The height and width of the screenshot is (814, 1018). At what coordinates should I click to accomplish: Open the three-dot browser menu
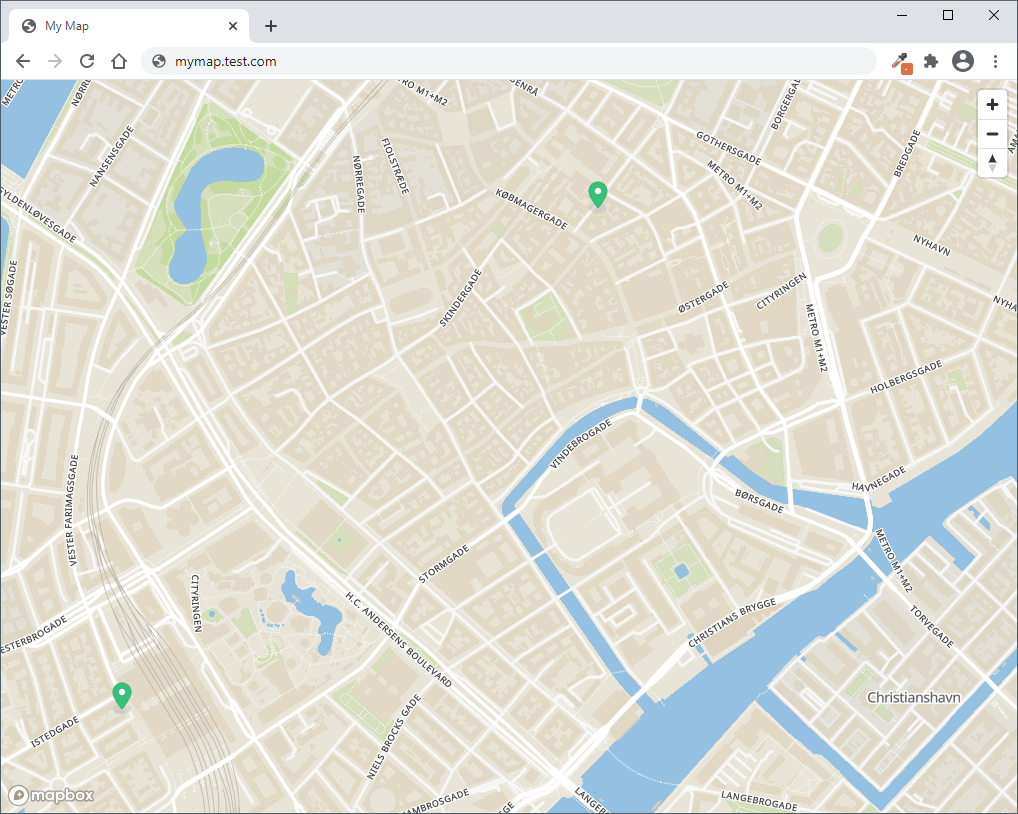point(995,61)
